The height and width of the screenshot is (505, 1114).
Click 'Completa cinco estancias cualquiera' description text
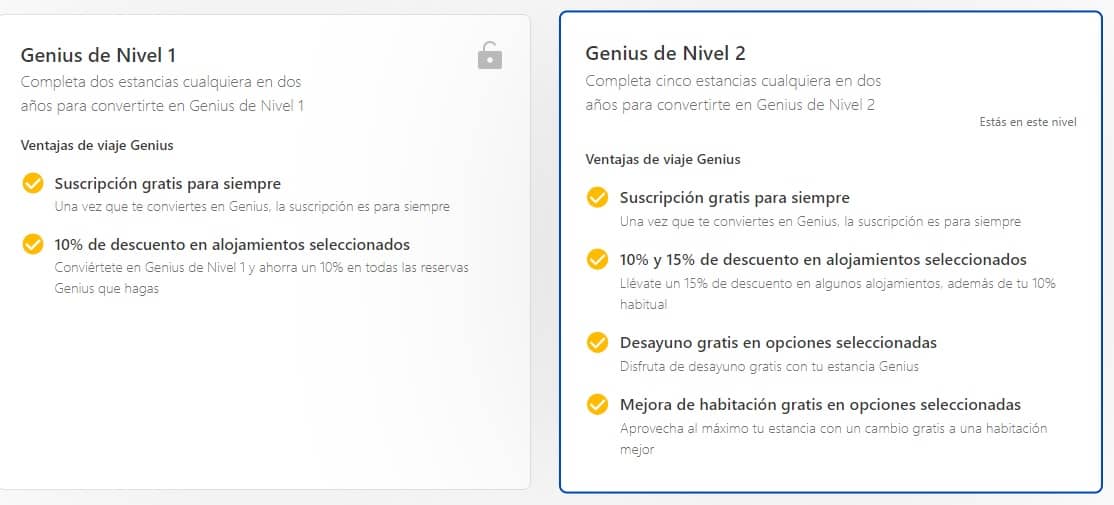[x=733, y=92]
